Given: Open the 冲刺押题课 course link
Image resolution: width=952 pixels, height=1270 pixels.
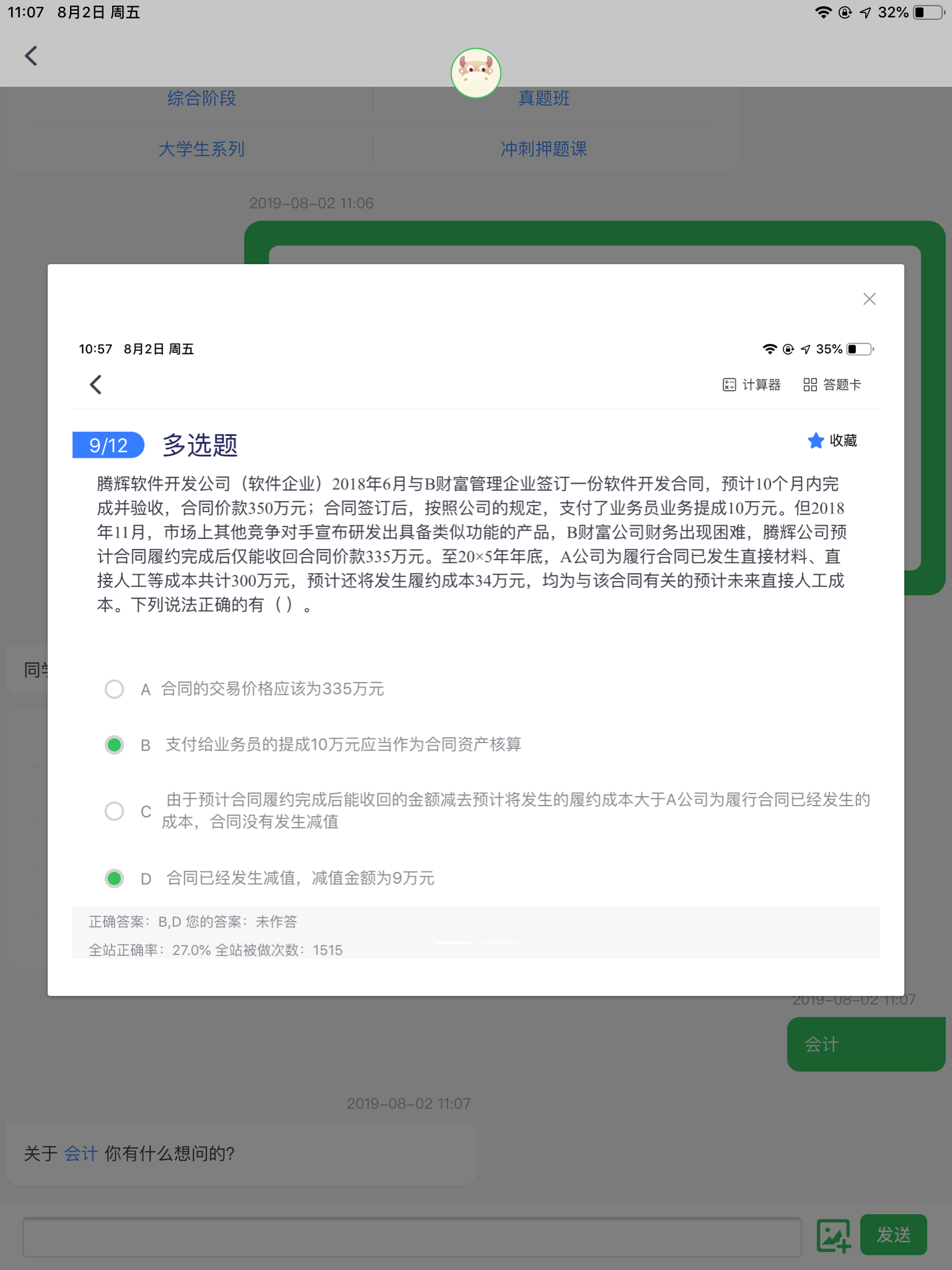Looking at the screenshot, I should pyautogui.click(x=544, y=149).
